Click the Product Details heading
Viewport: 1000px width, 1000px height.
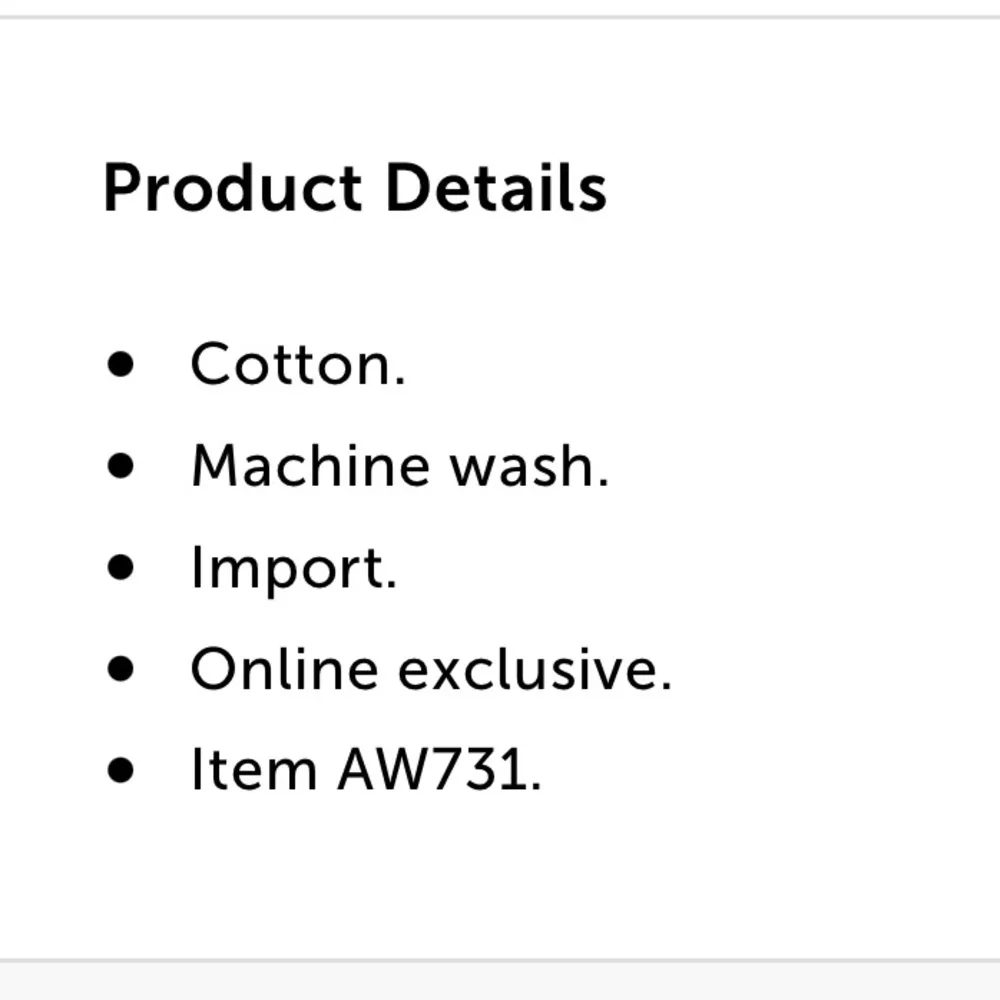pyautogui.click(x=355, y=188)
